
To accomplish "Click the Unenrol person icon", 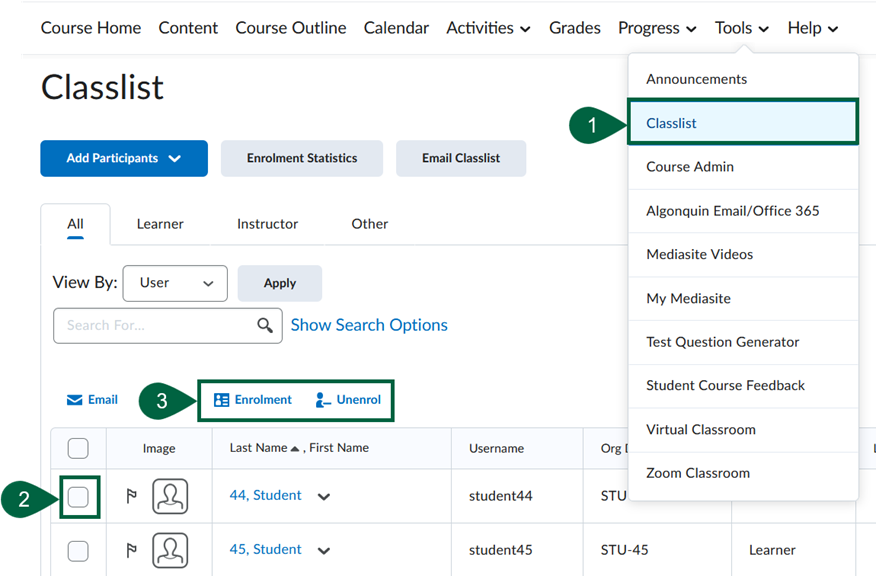I will [321, 399].
